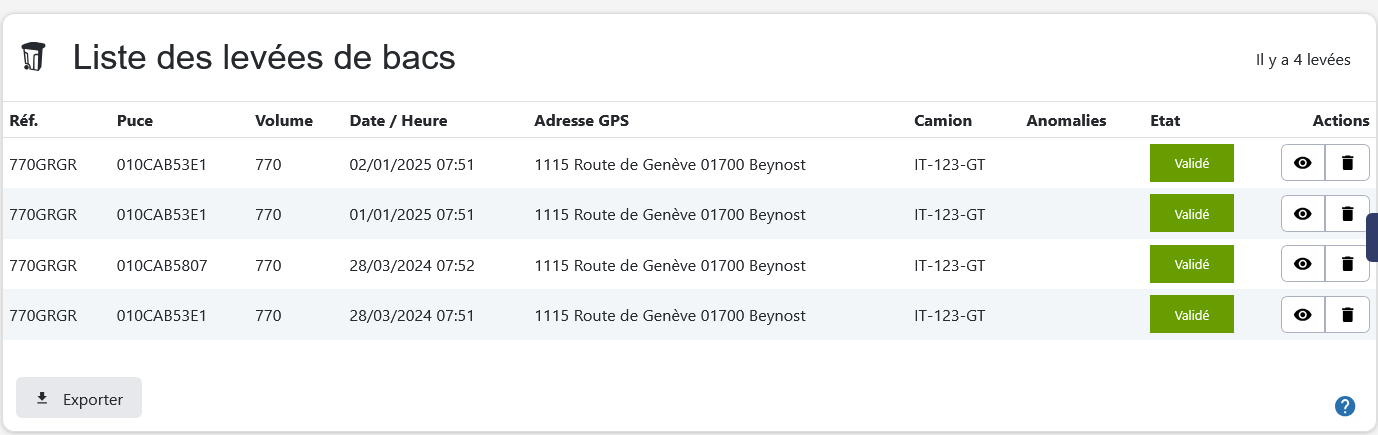Sort by the Date / Heure column header
Screen dimensions: 1378x435
point(398,121)
